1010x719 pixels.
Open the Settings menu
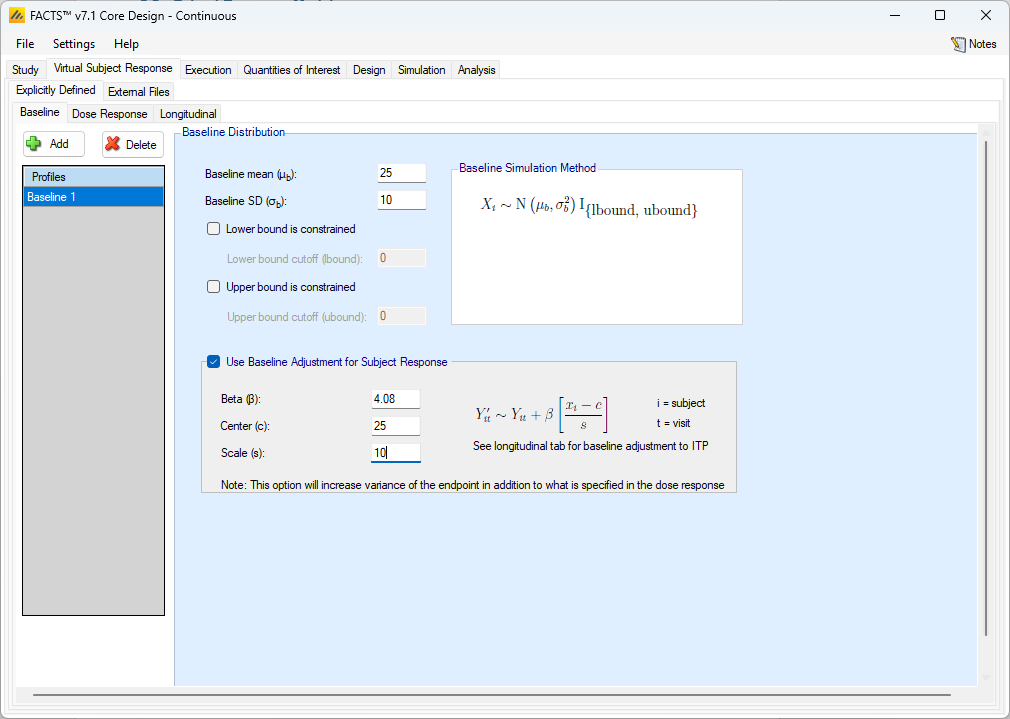(74, 44)
